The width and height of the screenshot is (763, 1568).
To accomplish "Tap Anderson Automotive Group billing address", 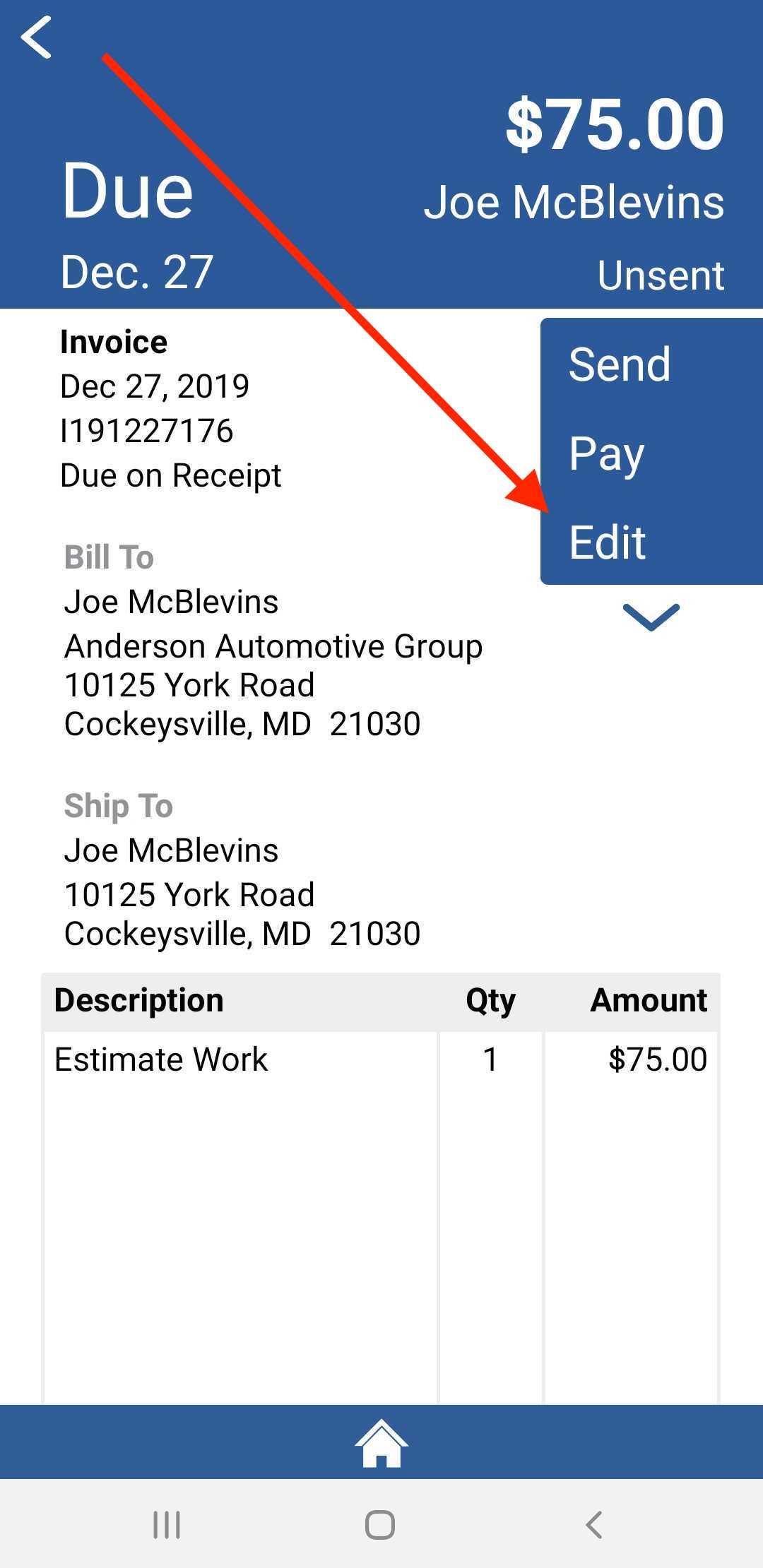I will (x=273, y=646).
